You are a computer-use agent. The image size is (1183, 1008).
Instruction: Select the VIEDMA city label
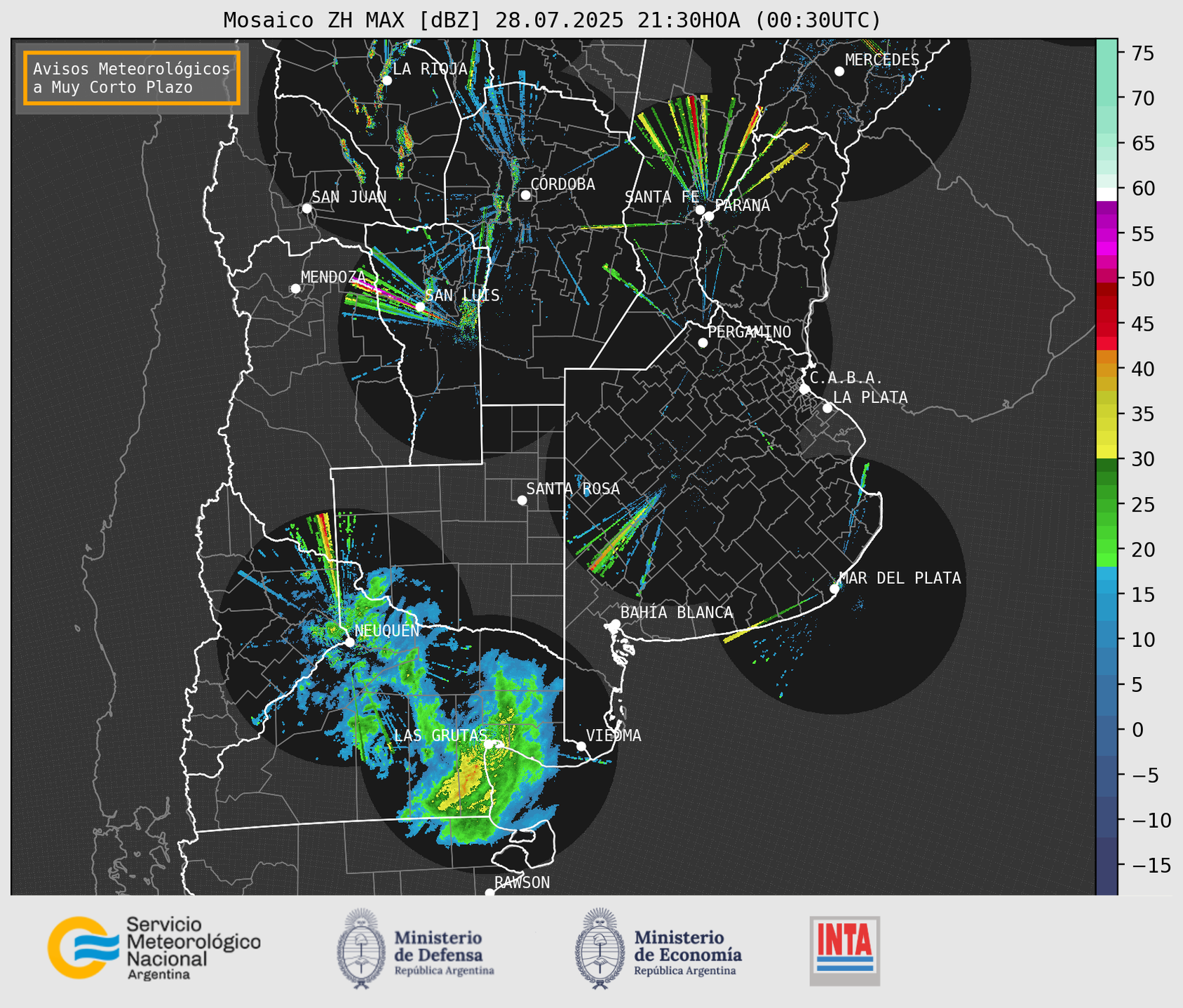pos(614,735)
